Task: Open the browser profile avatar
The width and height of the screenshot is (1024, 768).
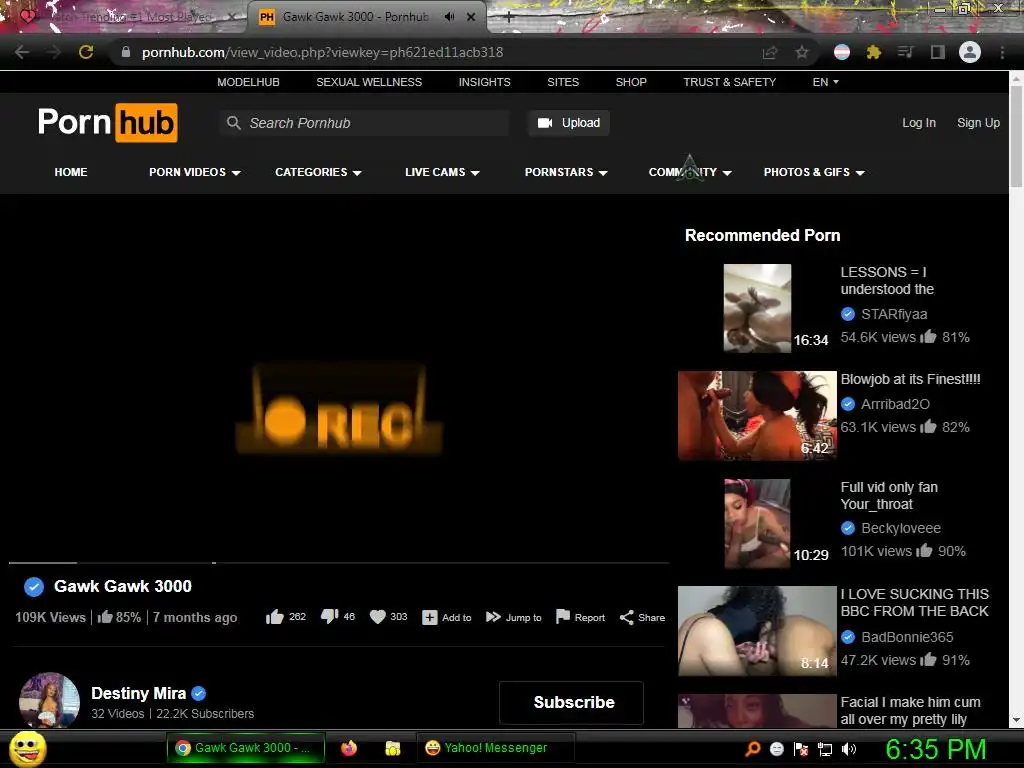Action: click(970, 52)
